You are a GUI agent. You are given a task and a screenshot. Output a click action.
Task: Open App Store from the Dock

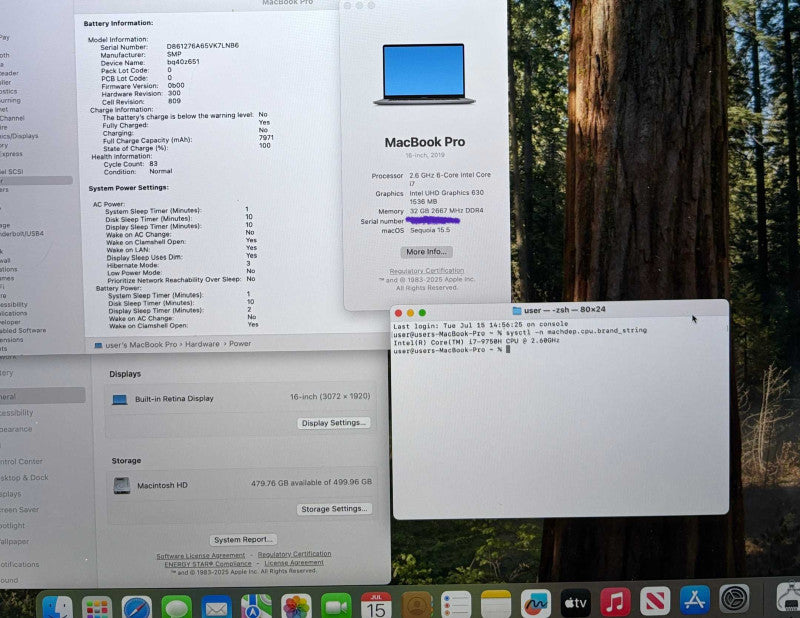pos(695,600)
